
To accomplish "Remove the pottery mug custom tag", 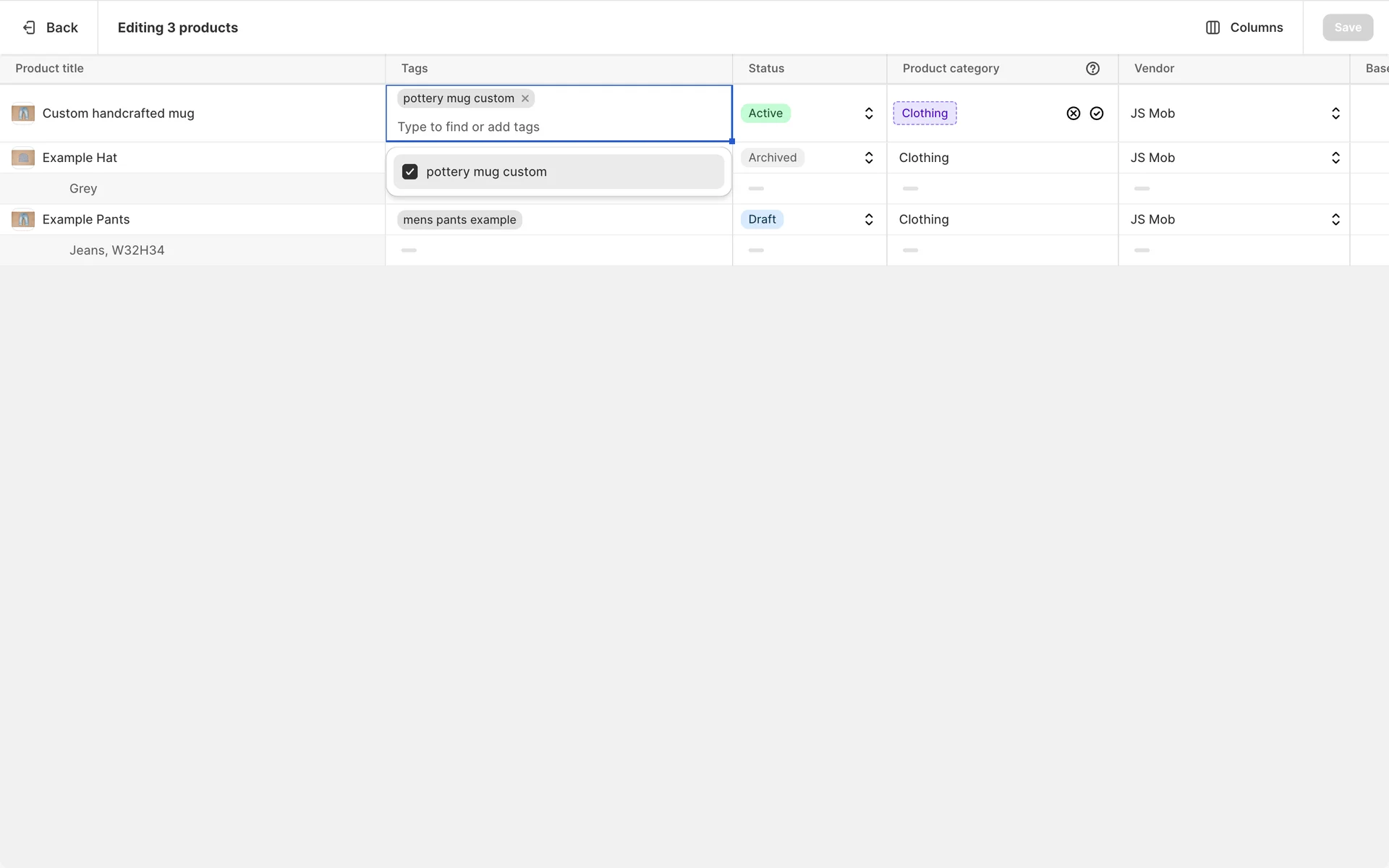I will tap(525, 98).
